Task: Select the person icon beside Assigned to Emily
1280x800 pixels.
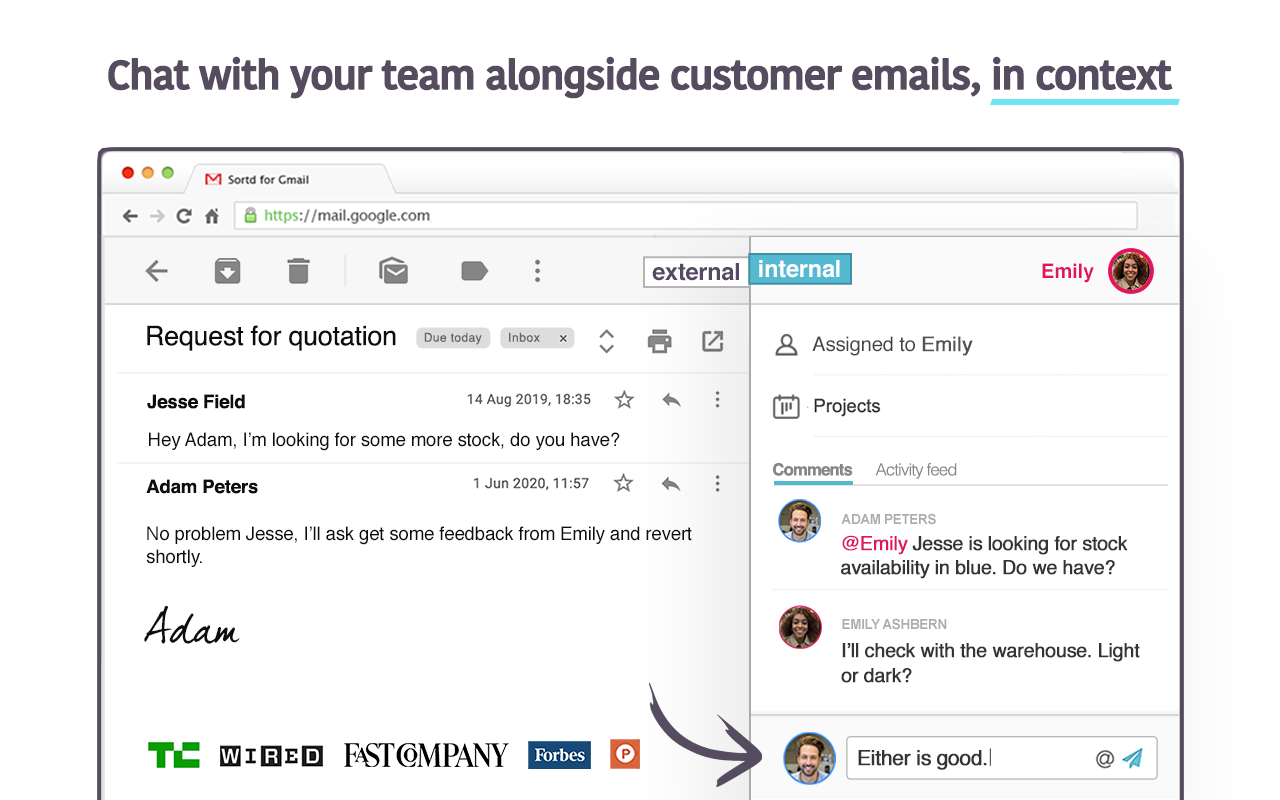Action: (x=787, y=345)
